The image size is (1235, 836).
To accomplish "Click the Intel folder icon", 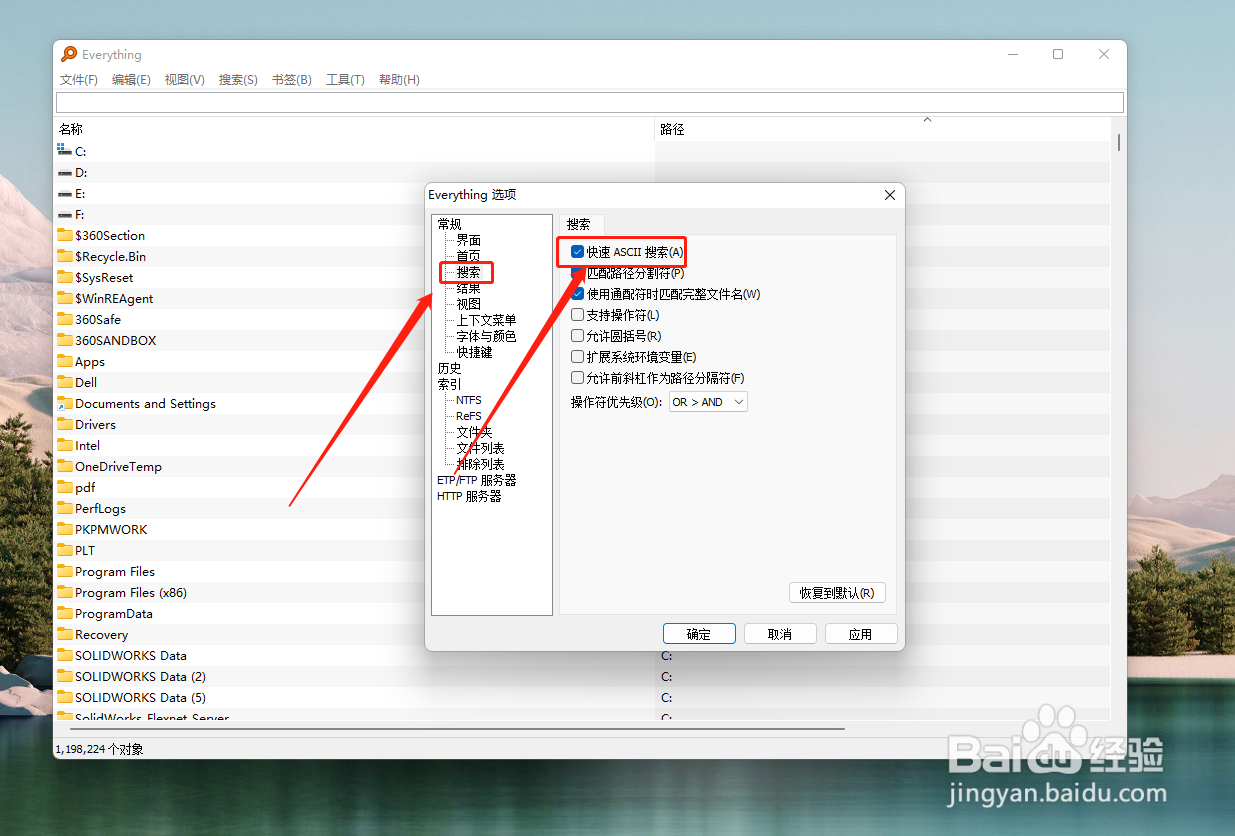I will pyautogui.click(x=65, y=445).
